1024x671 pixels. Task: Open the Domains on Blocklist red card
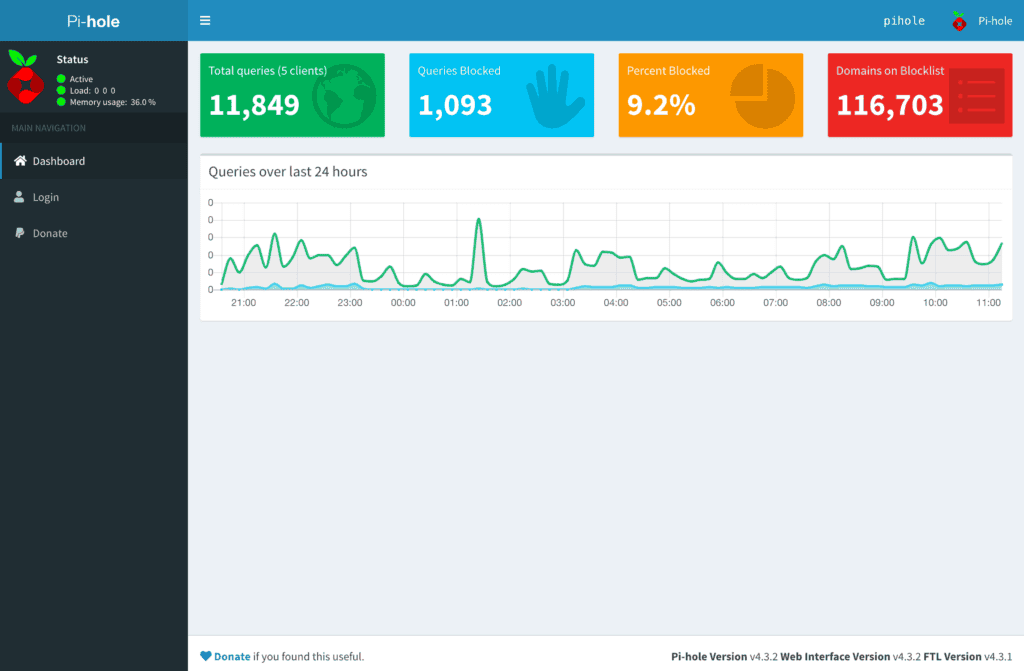coord(920,95)
